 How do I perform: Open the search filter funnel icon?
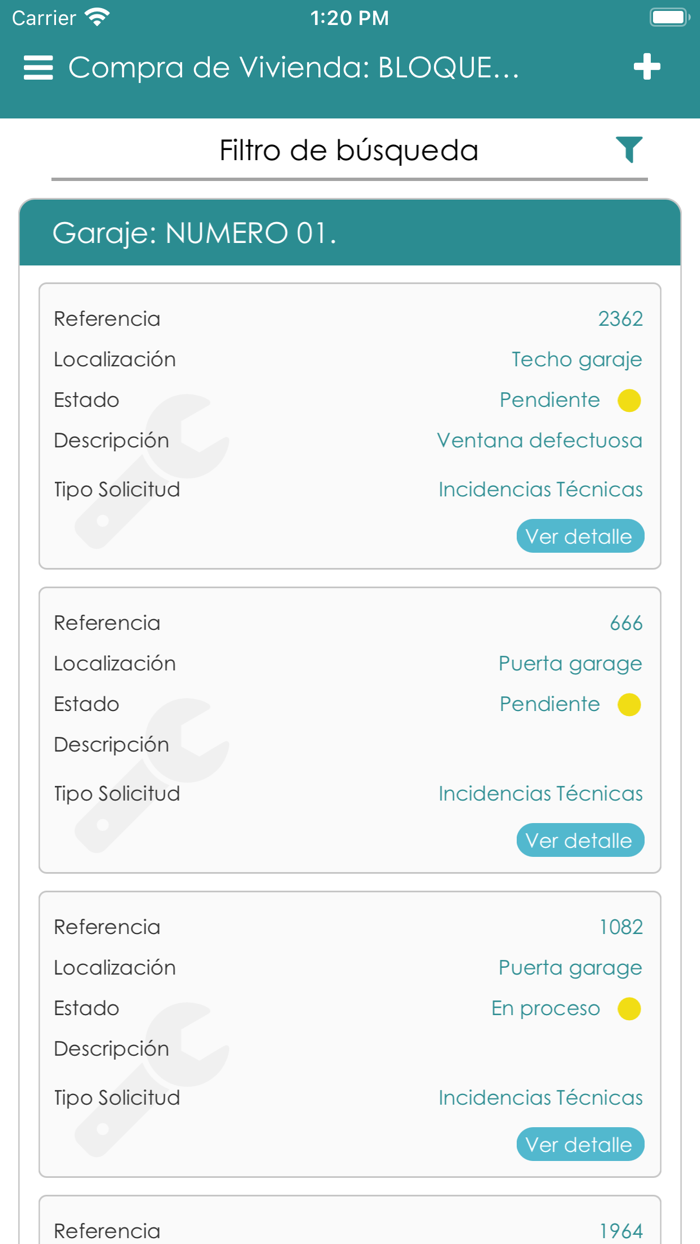[x=628, y=150]
